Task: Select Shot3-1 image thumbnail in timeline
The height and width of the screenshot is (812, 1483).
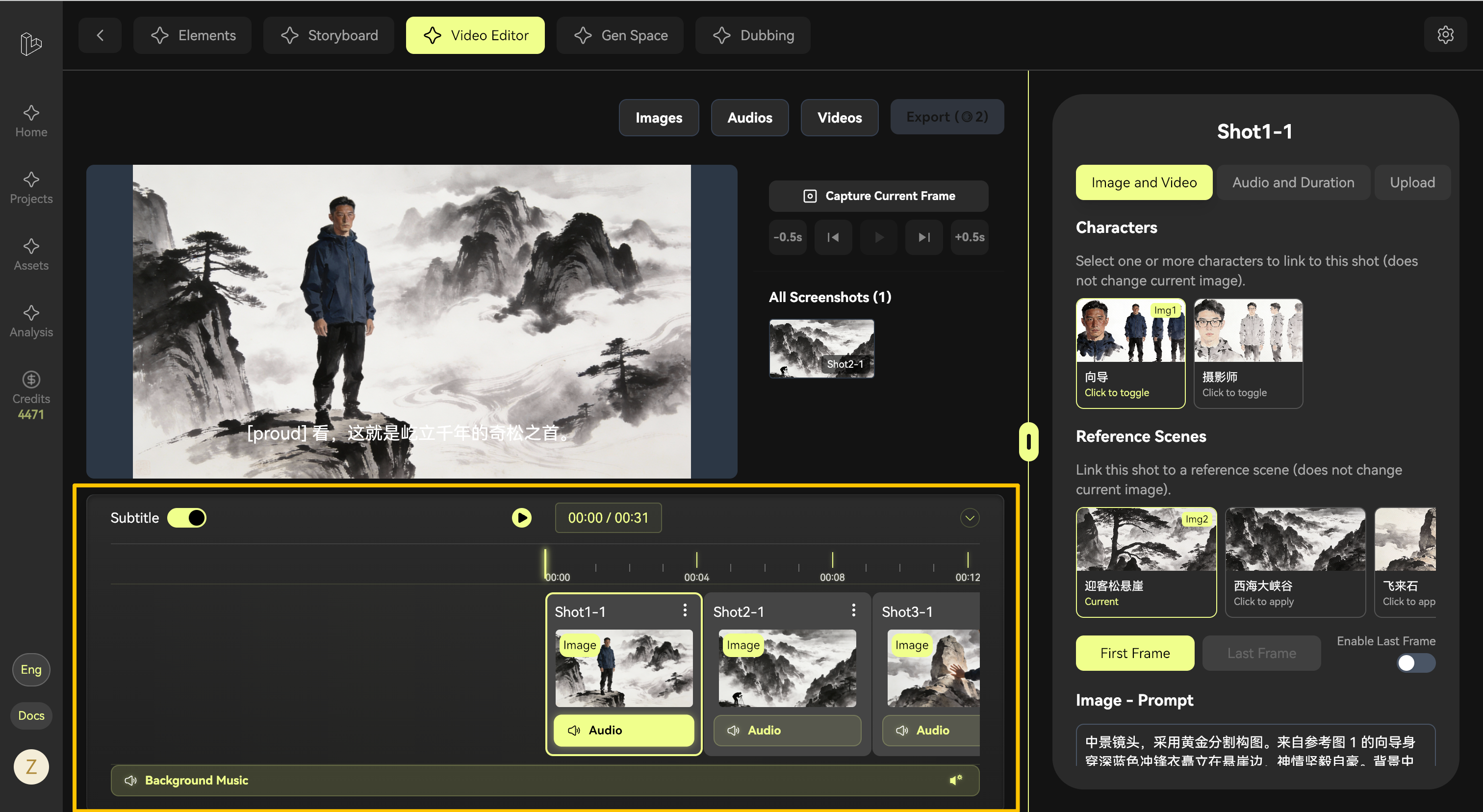Action: coord(933,667)
